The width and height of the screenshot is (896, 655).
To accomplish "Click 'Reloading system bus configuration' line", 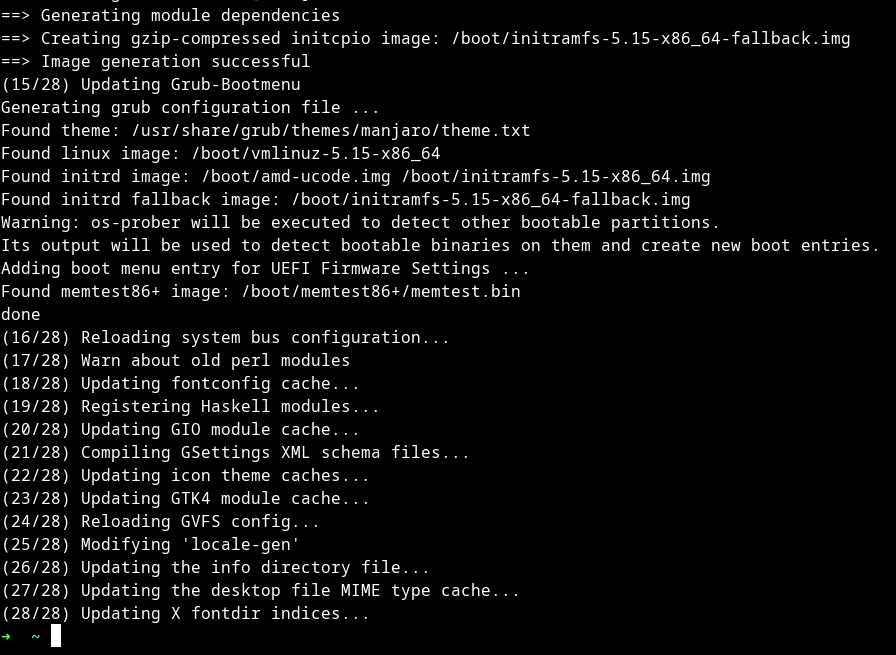I will (225, 337).
